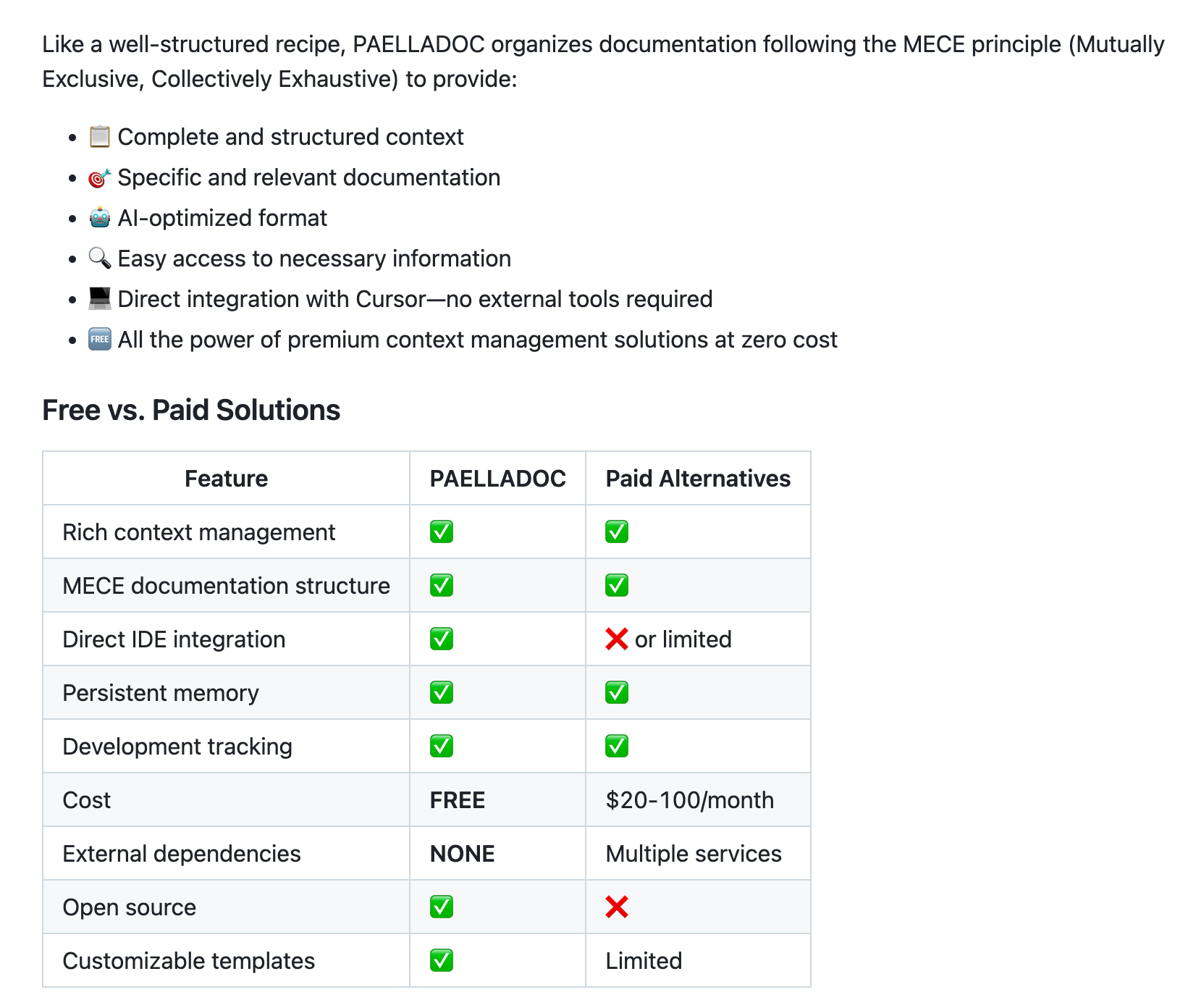The height and width of the screenshot is (1008, 1196).
Task: Click the 'Paid Alternatives' column header
Action: pos(698,478)
